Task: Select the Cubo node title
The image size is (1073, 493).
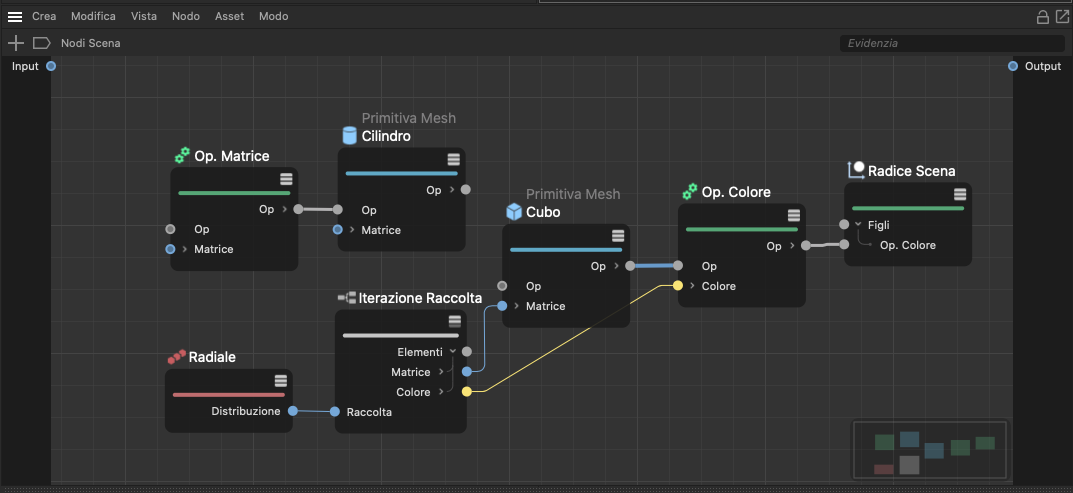Action: coord(543,212)
